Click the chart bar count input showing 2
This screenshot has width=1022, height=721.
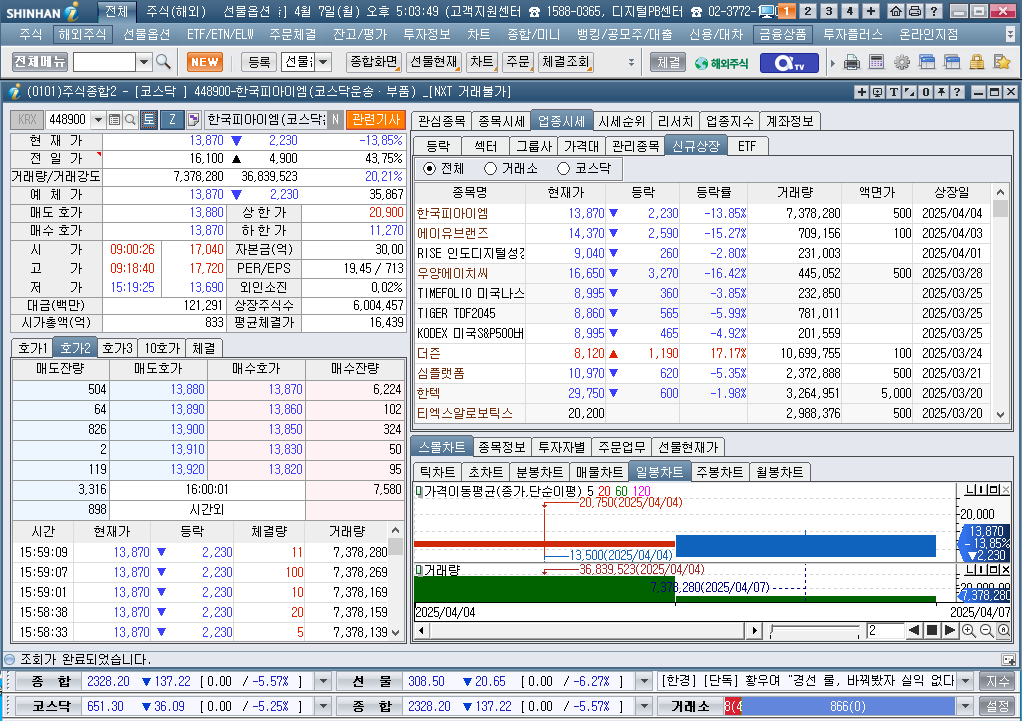click(x=885, y=630)
